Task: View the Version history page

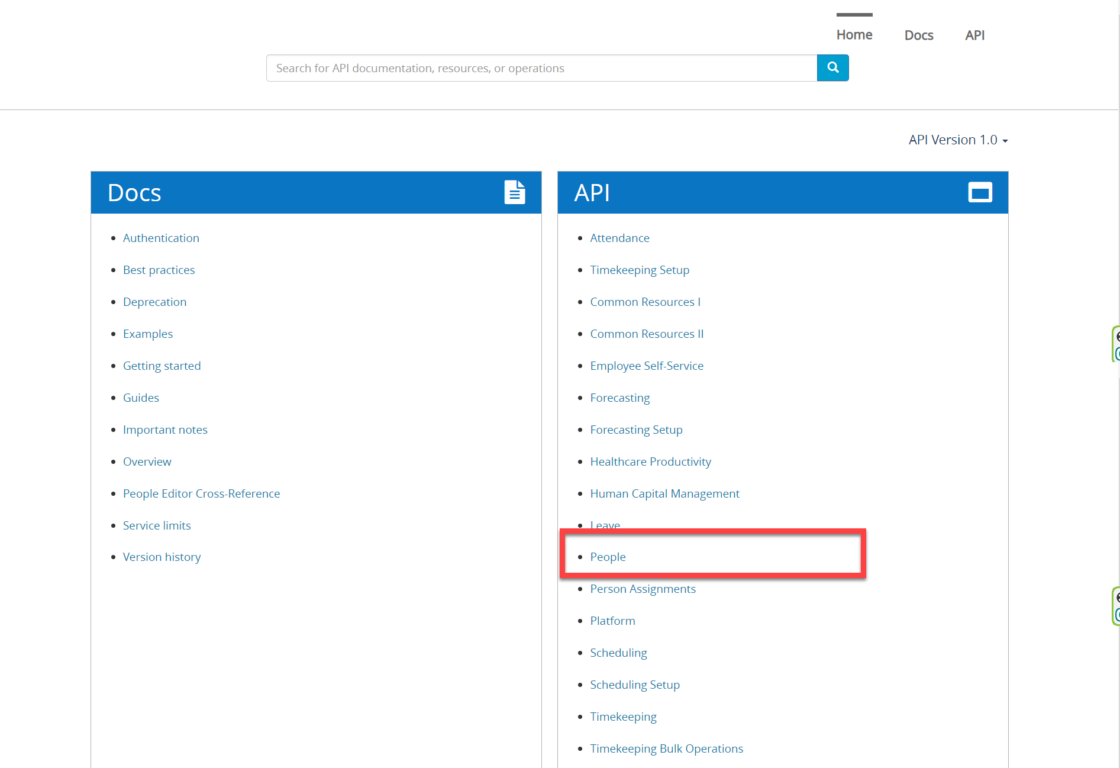Action: pos(161,557)
